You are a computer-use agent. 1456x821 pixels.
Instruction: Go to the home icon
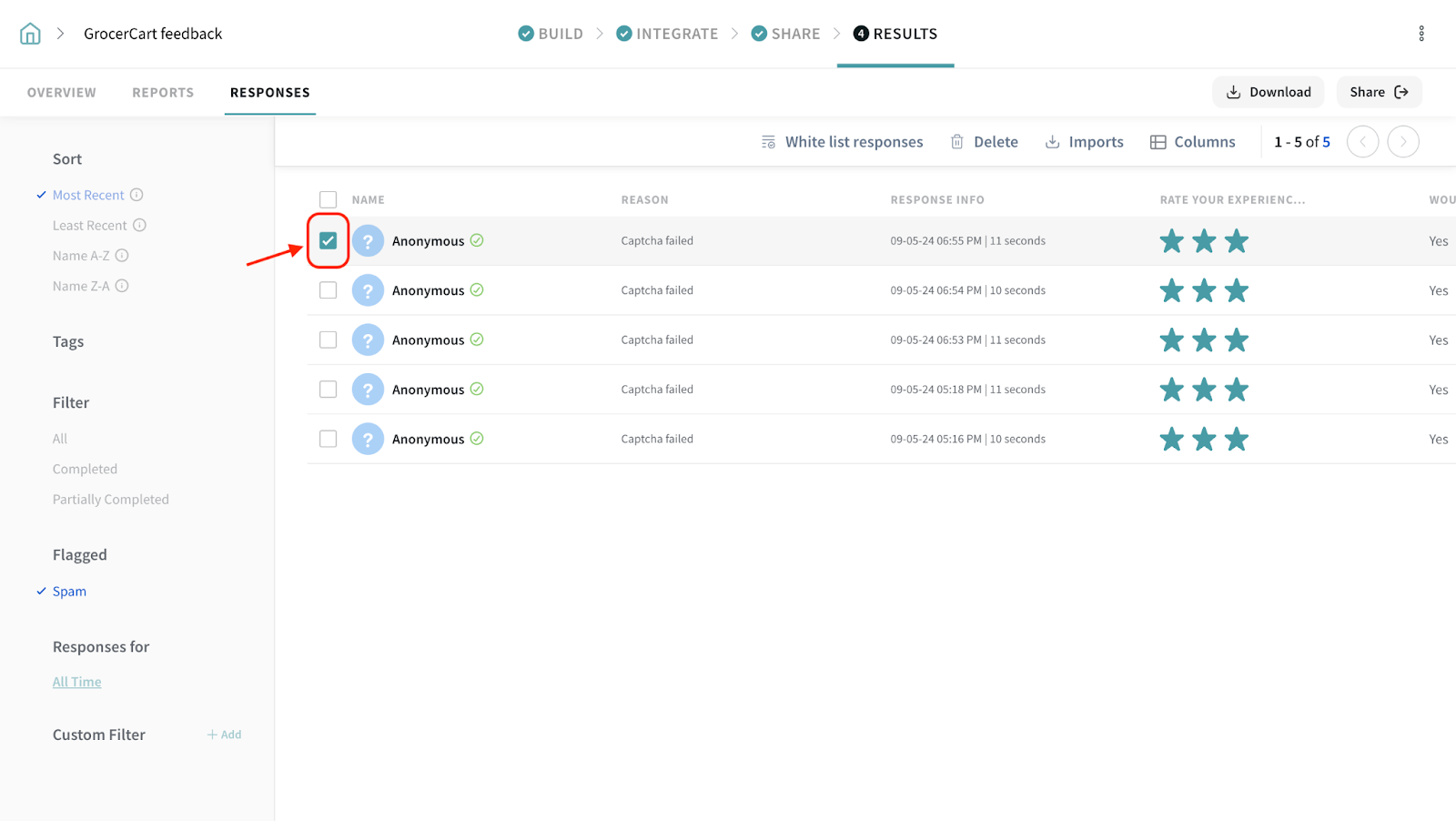tap(30, 34)
